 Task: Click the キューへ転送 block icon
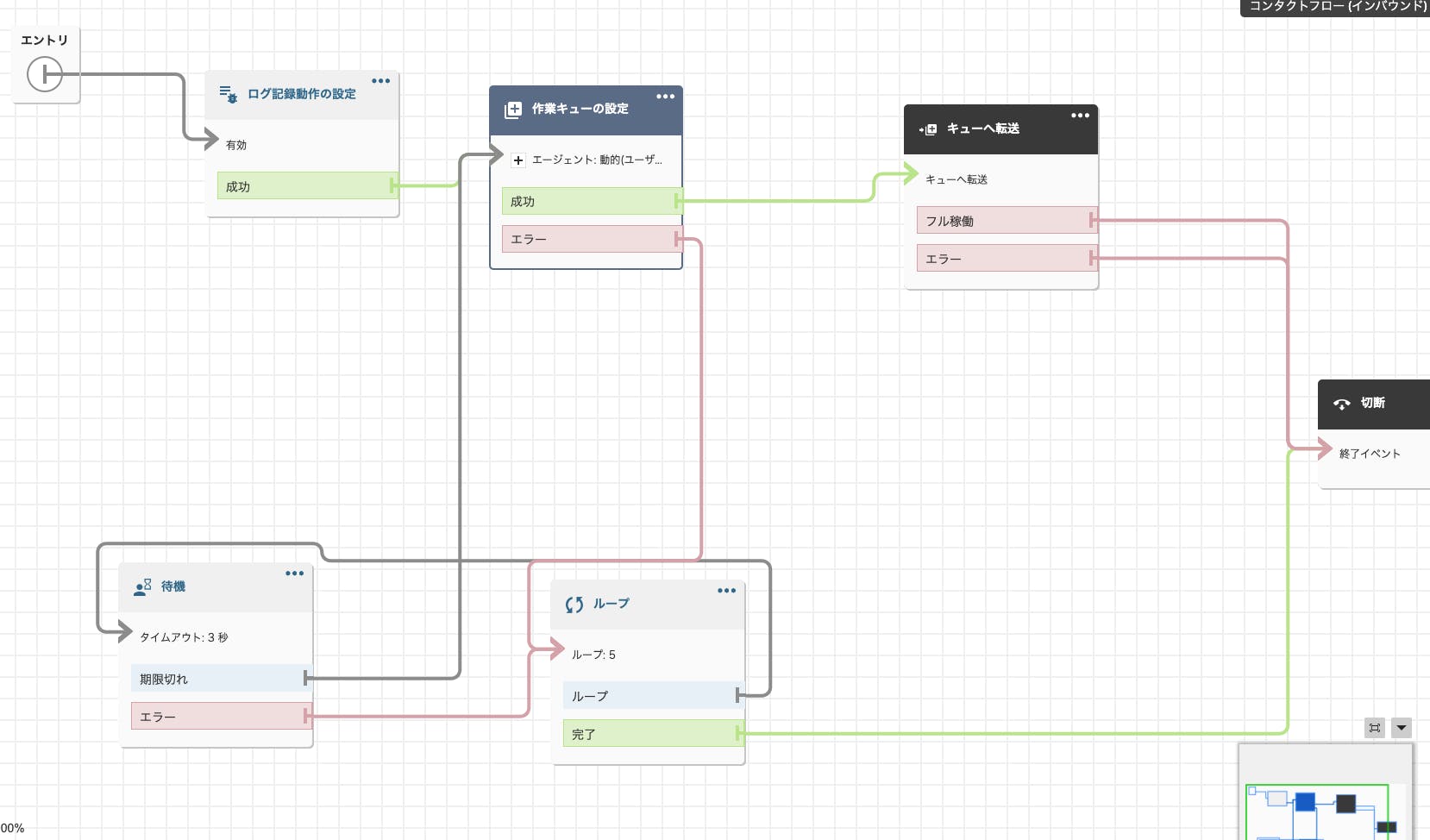click(928, 129)
